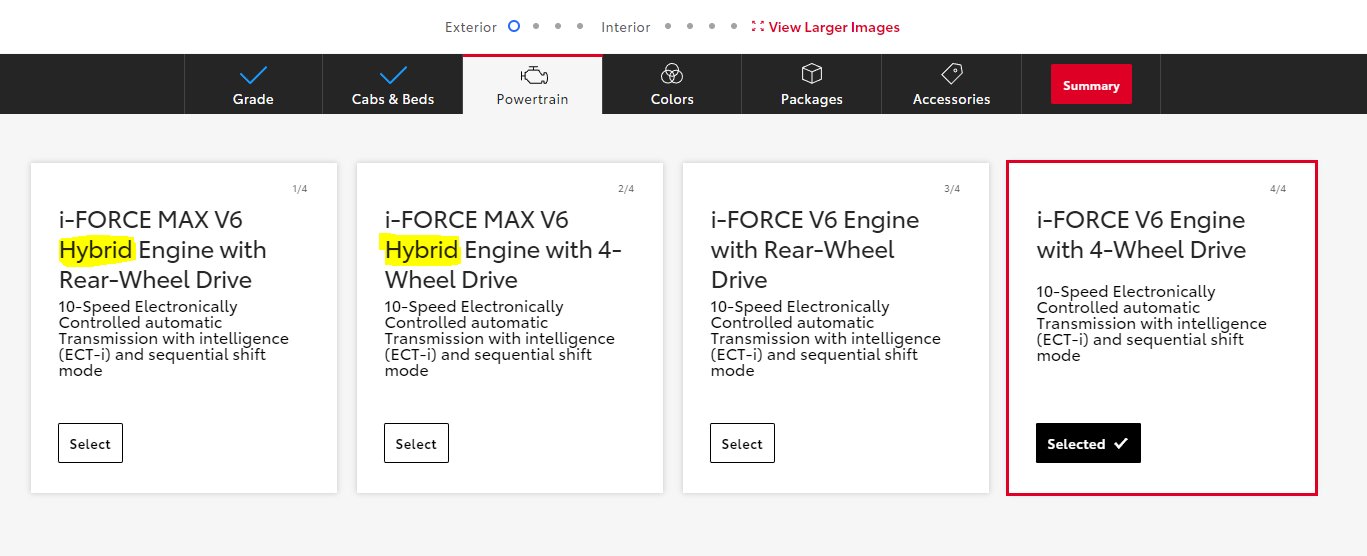Click i-FORCE MAX V6 Hybrid Rear-Wheel Drive title
This screenshot has width=1367, height=556.
(x=163, y=249)
